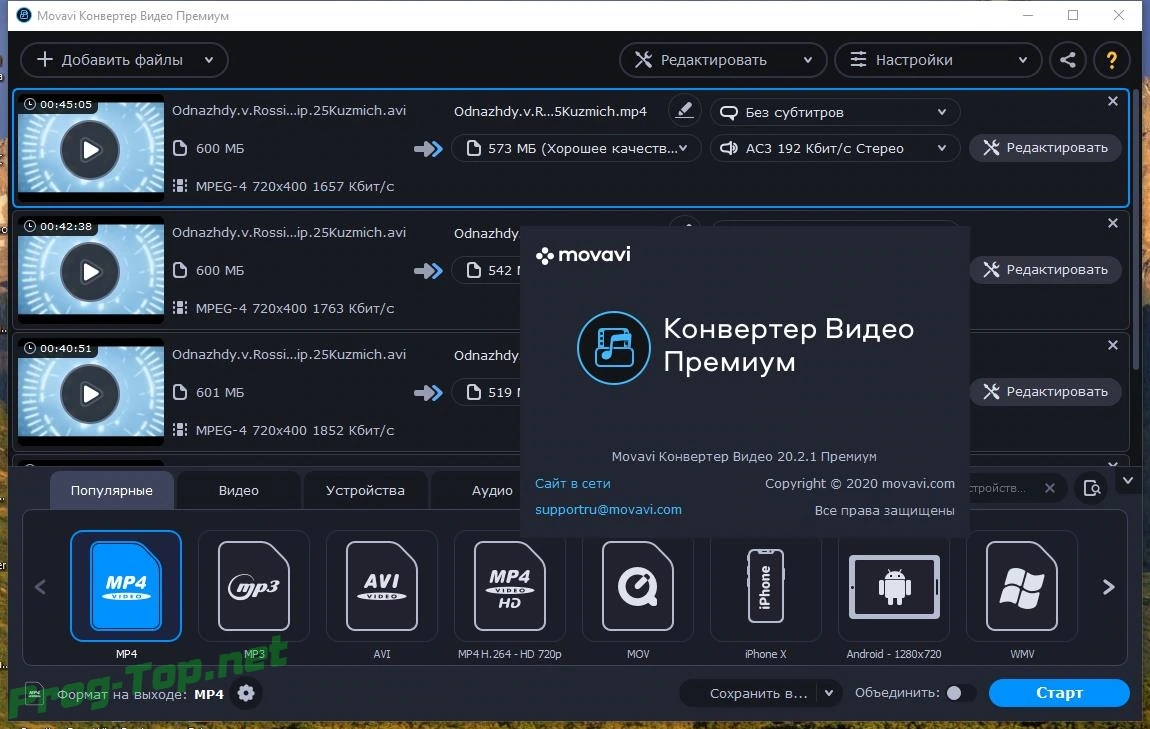
Task: Expand the Сохранить в arrow dropdown
Action: pyautogui.click(x=829, y=693)
